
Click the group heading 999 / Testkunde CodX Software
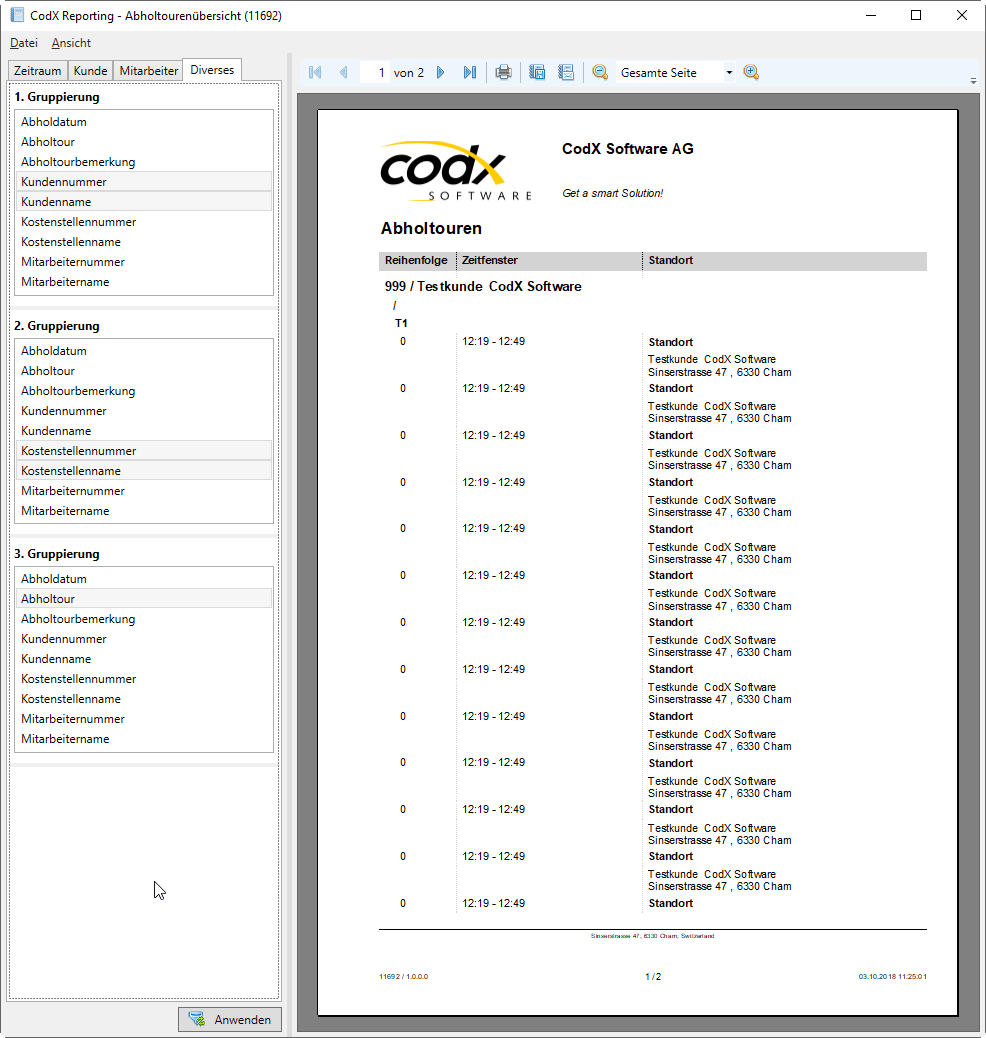(x=483, y=287)
